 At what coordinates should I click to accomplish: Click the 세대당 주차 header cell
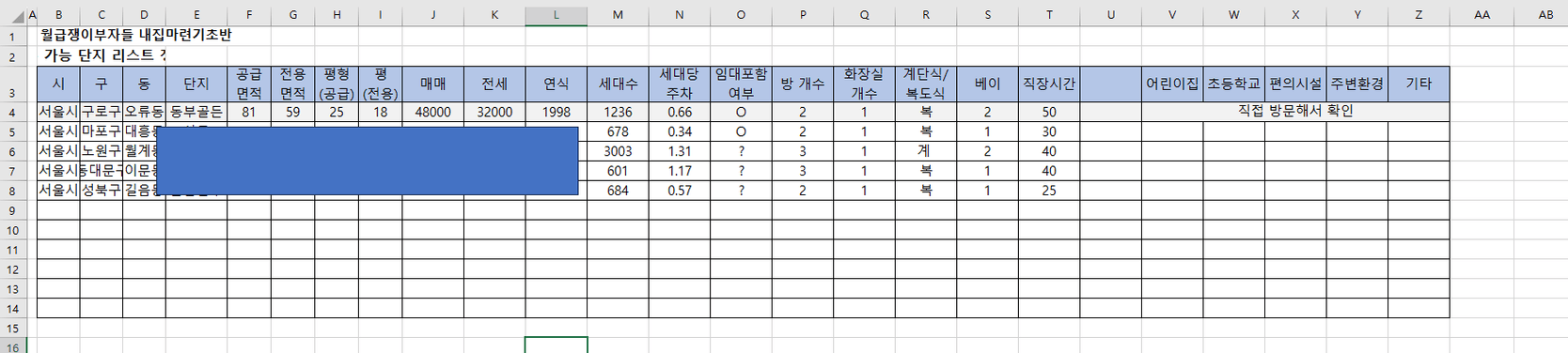point(680,84)
